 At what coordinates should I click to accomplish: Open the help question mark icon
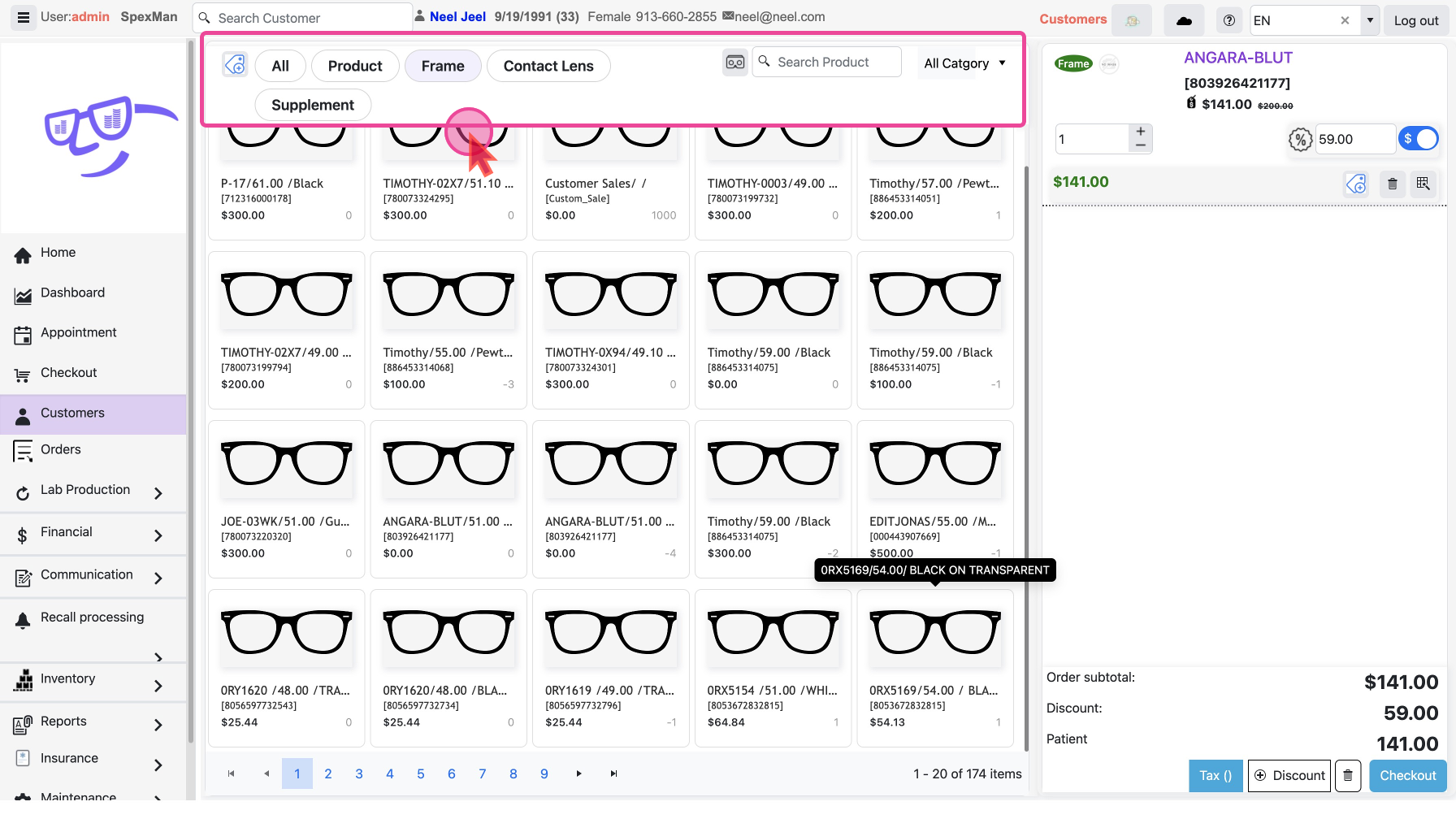tap(1228, 20)
